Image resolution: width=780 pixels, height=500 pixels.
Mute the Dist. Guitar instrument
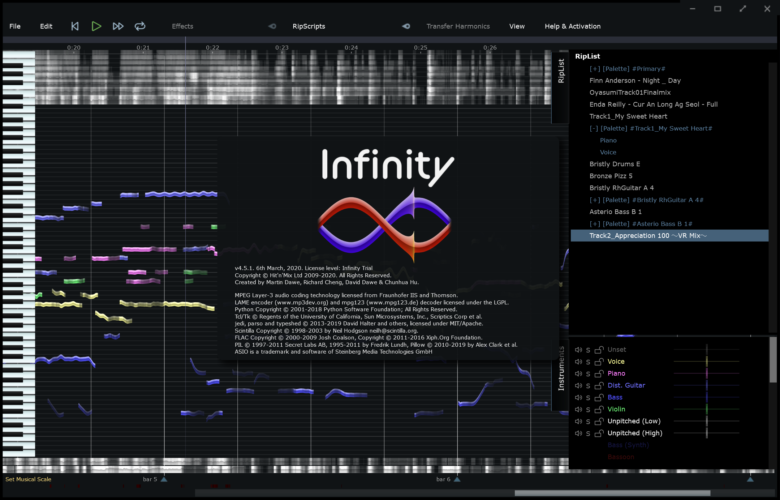(x=579, y=386)
